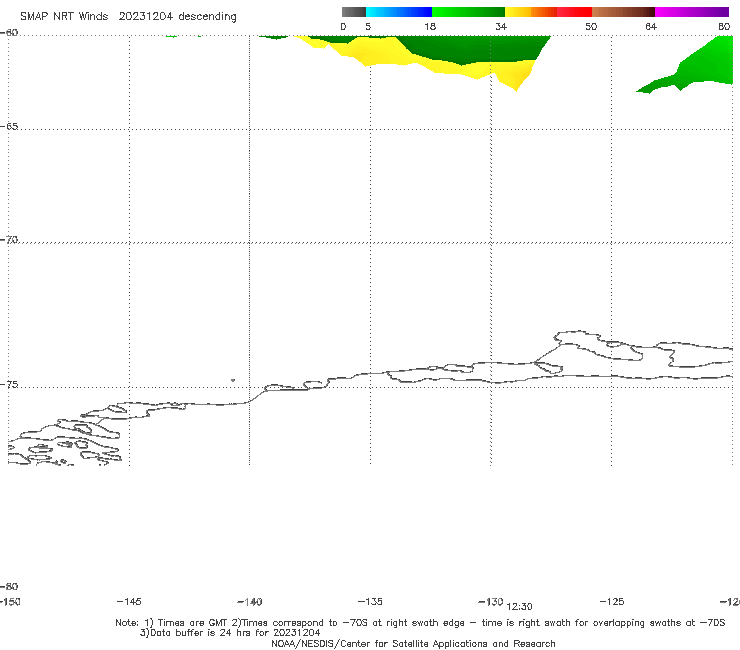This screenshot has width=740, height=650.
Task: Click the "NOAA/NESDIS/Center for Satellite Applications" credit
Action: point(413,643)
